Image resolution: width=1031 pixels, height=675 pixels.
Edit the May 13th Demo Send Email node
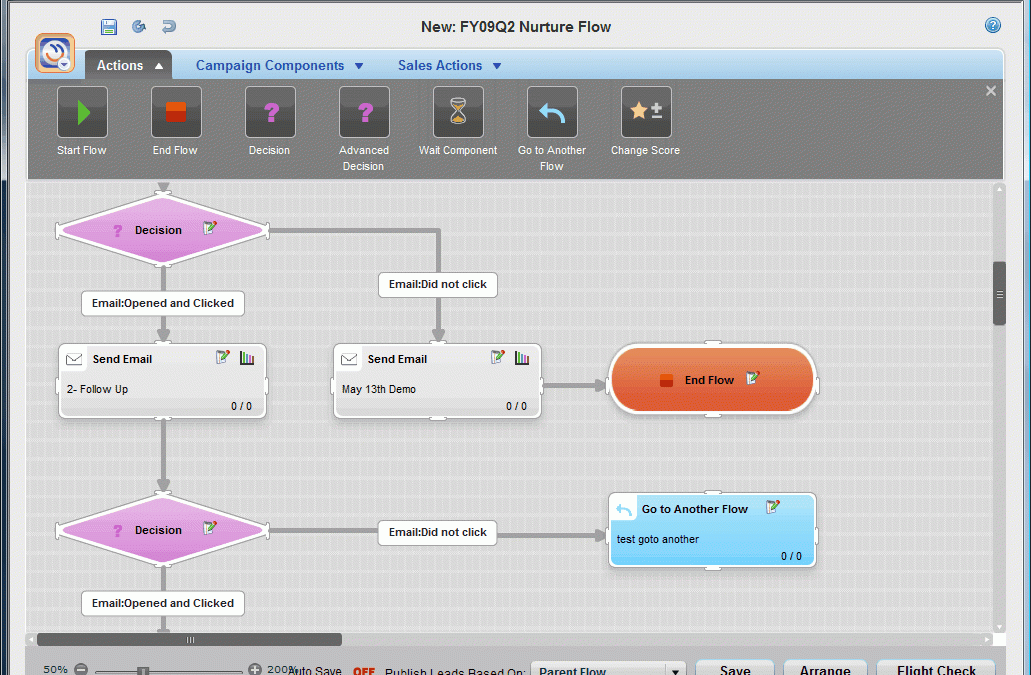(x=498, y=357)
